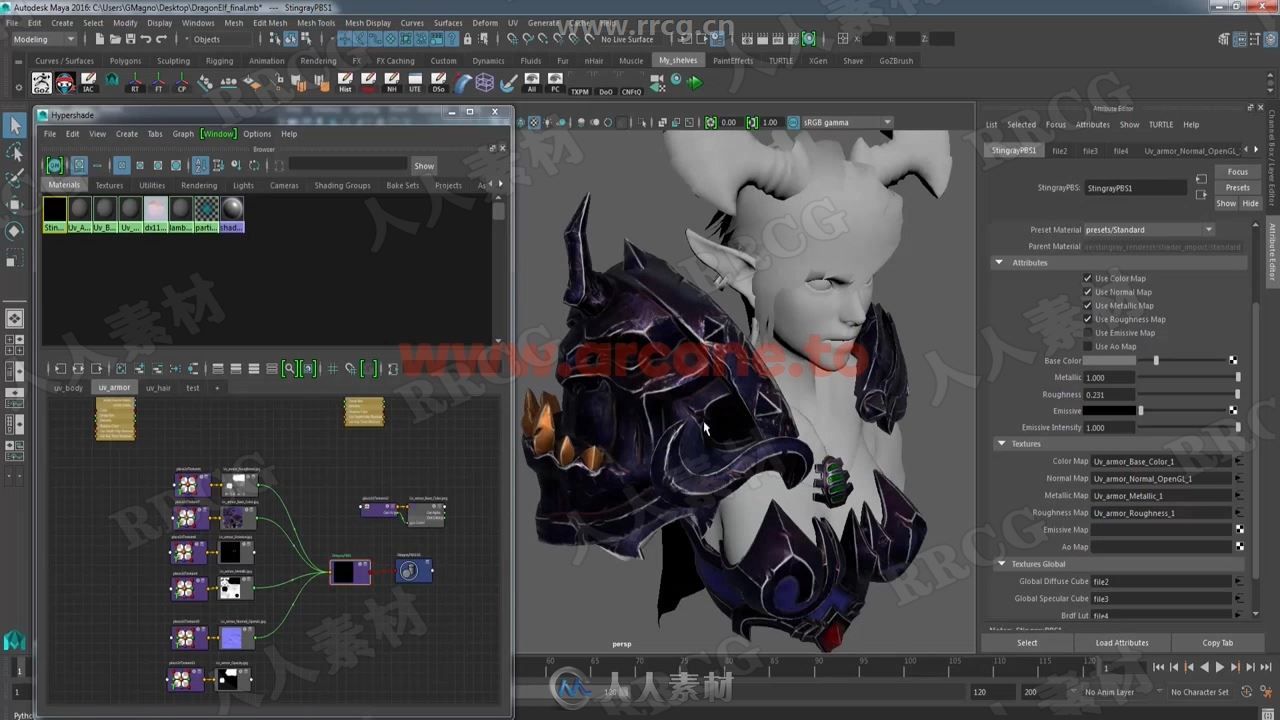Click the IAC shelf button

88,83
